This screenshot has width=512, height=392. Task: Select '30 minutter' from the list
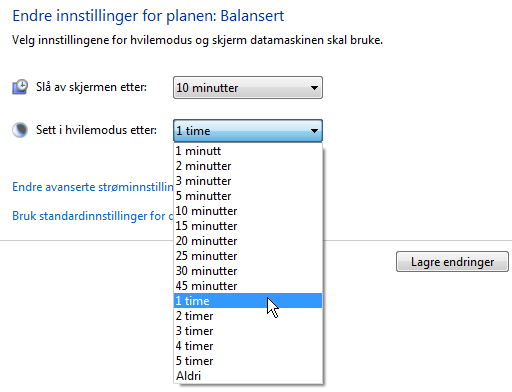coord(248,271)
